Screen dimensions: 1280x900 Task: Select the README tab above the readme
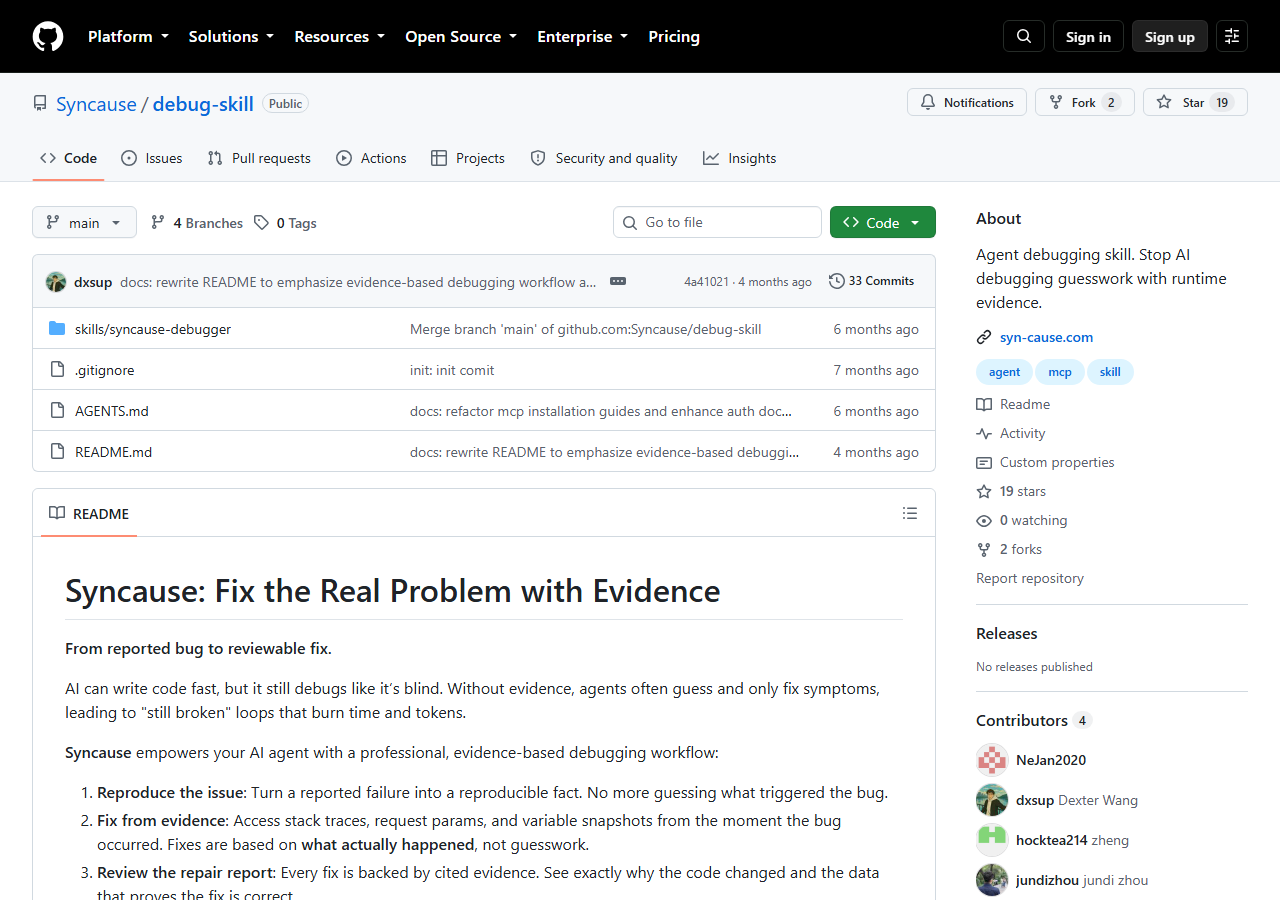click(x=89, y=514)
